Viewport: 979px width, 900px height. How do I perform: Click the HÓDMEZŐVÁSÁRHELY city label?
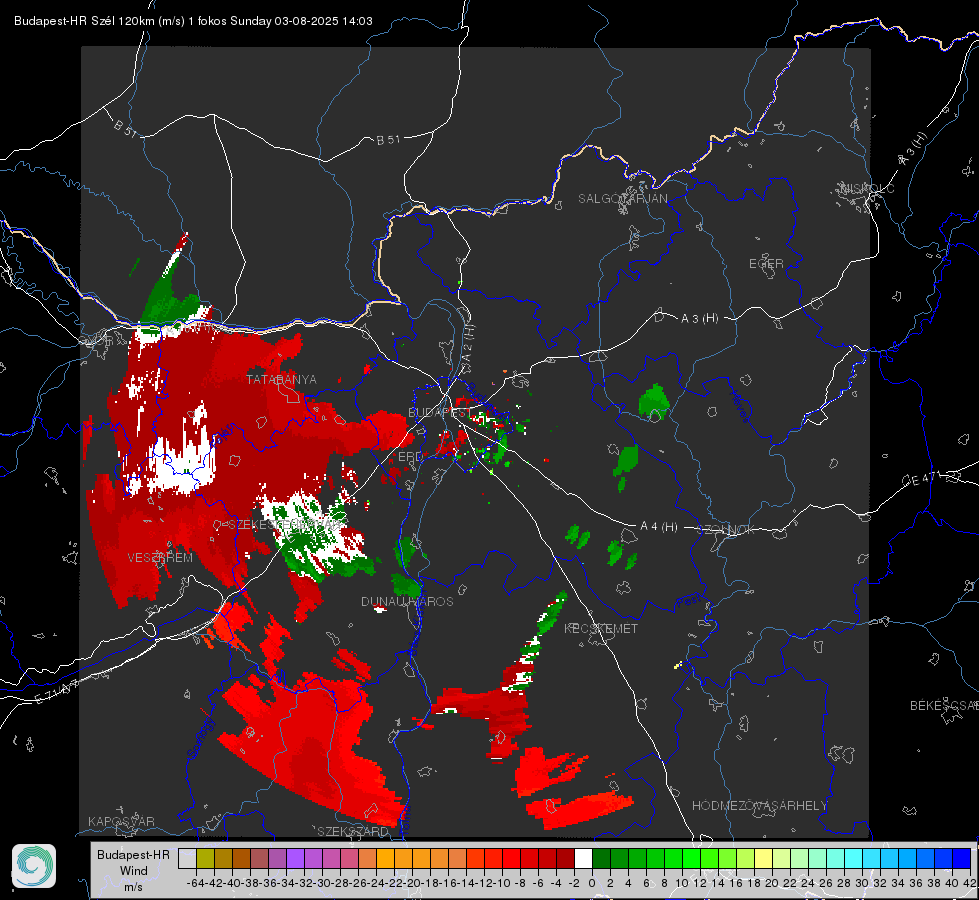pyautogui.click(x=759, y=805)
